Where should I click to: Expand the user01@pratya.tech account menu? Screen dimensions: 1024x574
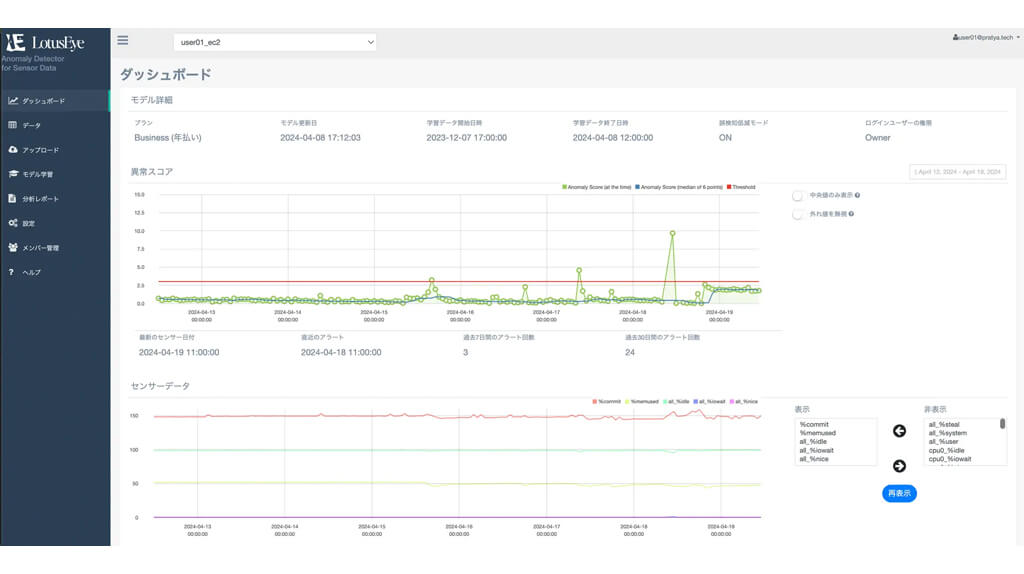coord(986,37)
